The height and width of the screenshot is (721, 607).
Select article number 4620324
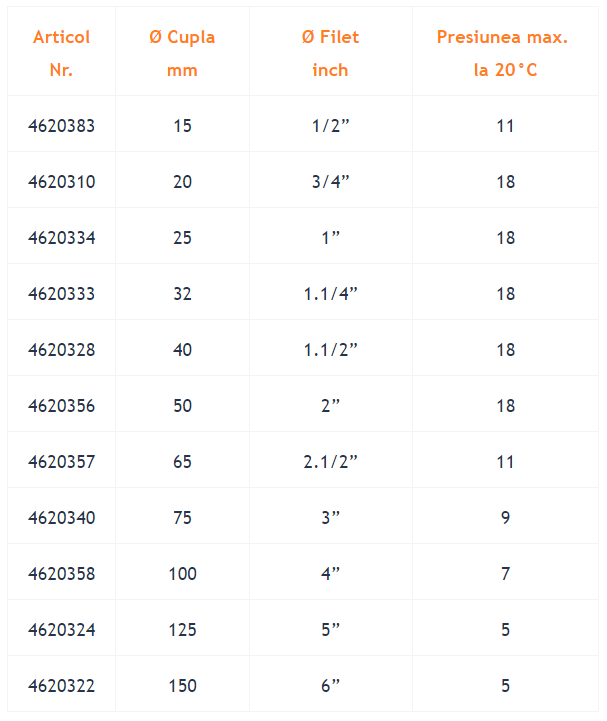62,630
